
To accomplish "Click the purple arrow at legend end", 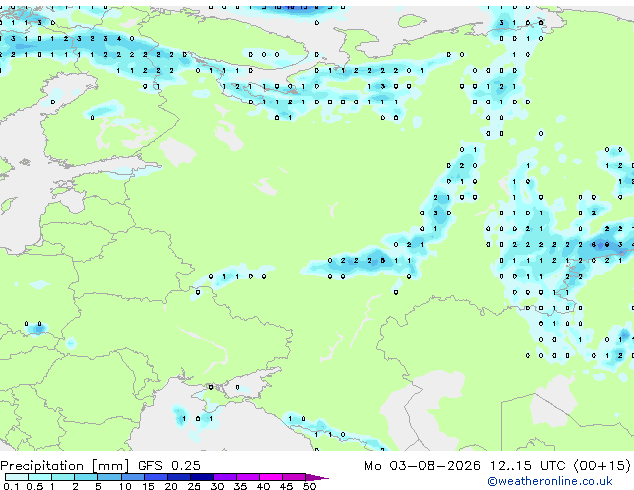I will click(317, 477).
